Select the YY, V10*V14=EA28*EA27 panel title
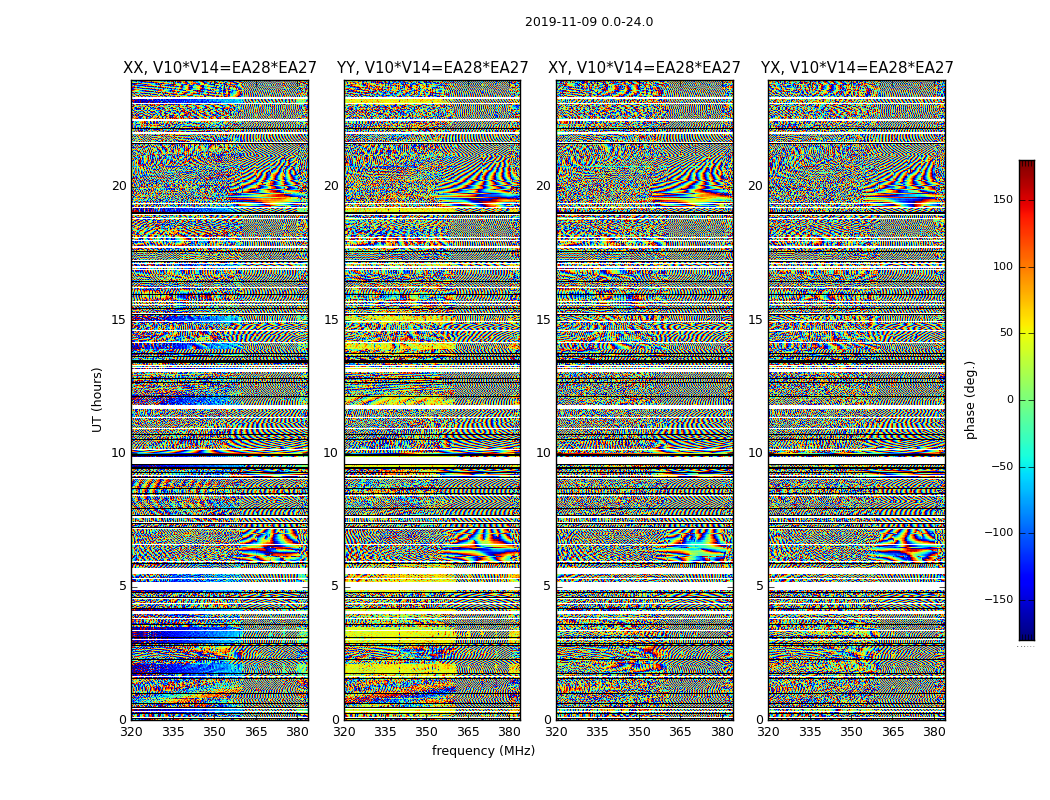Image resolution: width=1050 pixels, height=800 pixels. point(432,68)
